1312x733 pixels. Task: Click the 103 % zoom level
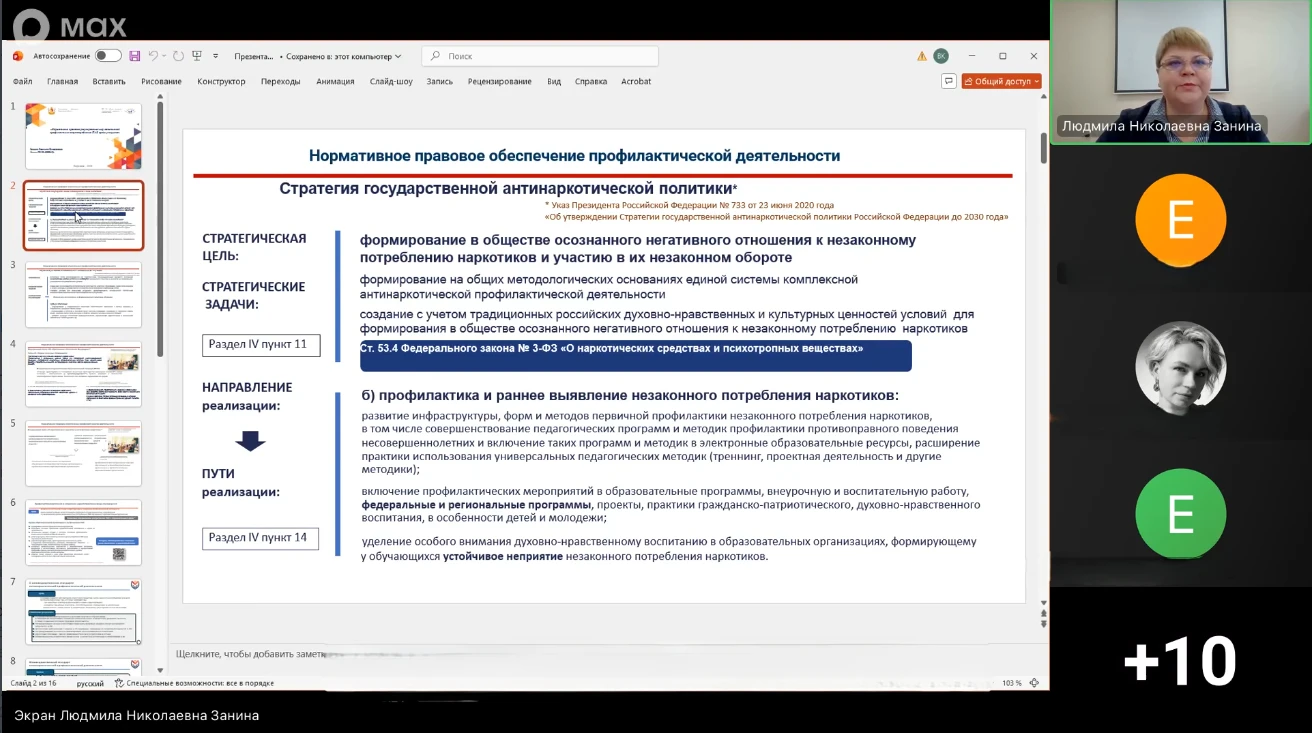[1011, 683]
